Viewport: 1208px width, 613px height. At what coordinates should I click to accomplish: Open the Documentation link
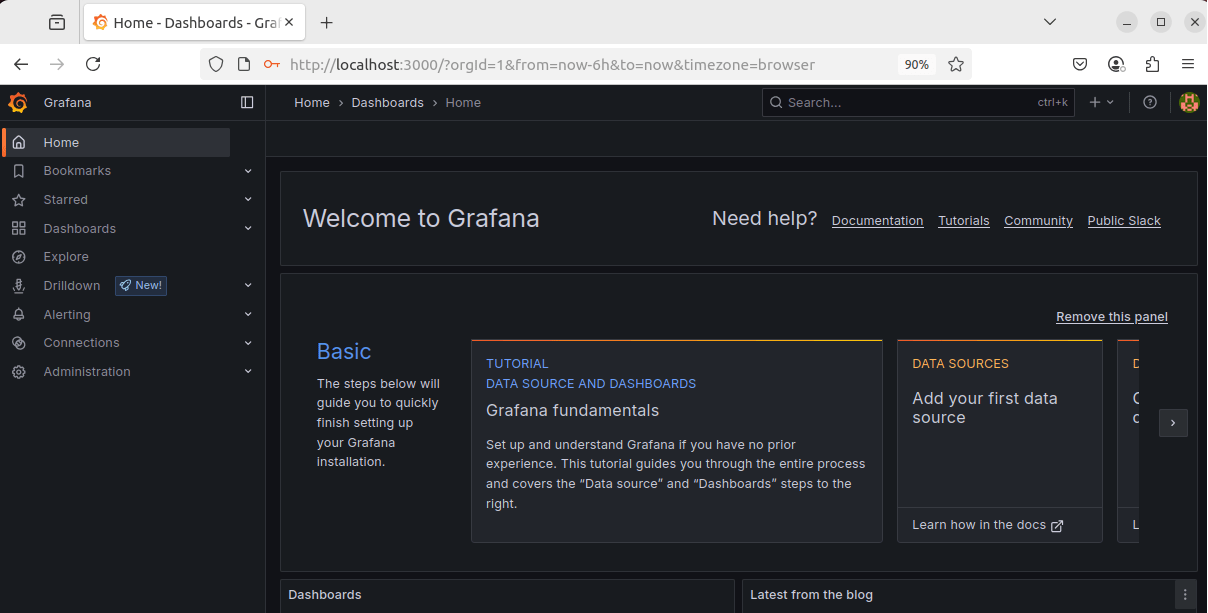(x=877, y=221)
